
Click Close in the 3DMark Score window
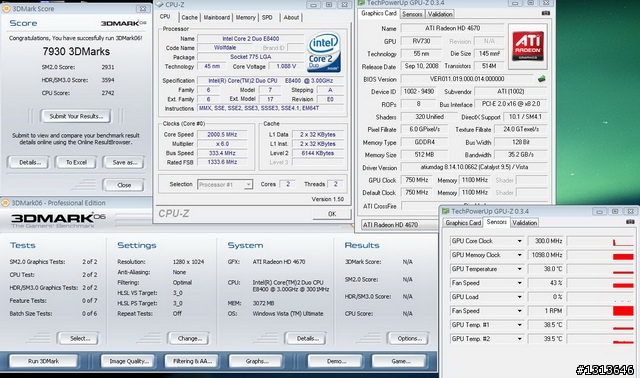[x=124, y=185]
